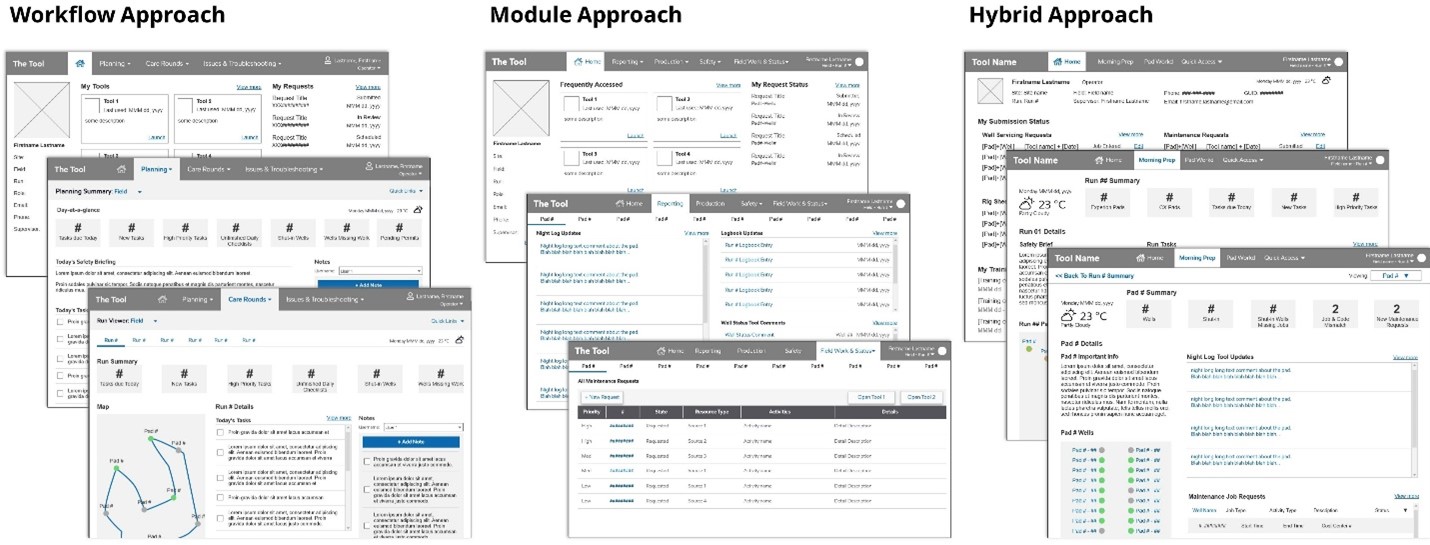
Task: Tick the first checkbox in Run # Details Today's Tasks
Action: click(x=221, y=433)
